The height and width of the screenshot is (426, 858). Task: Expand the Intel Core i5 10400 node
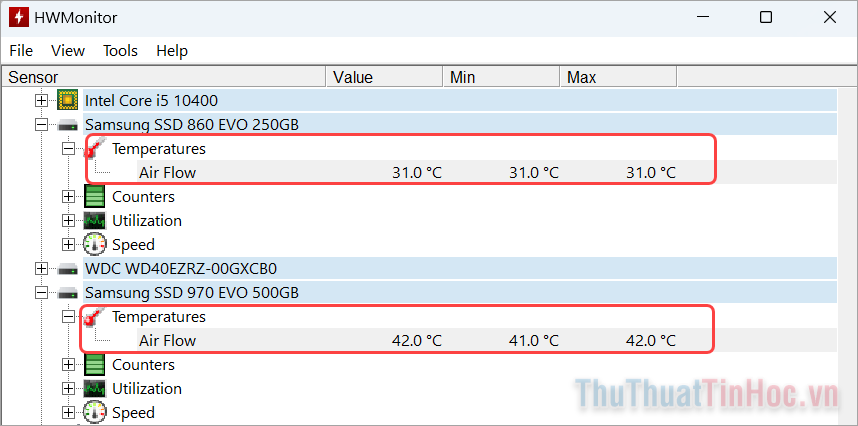pos(41,101)
